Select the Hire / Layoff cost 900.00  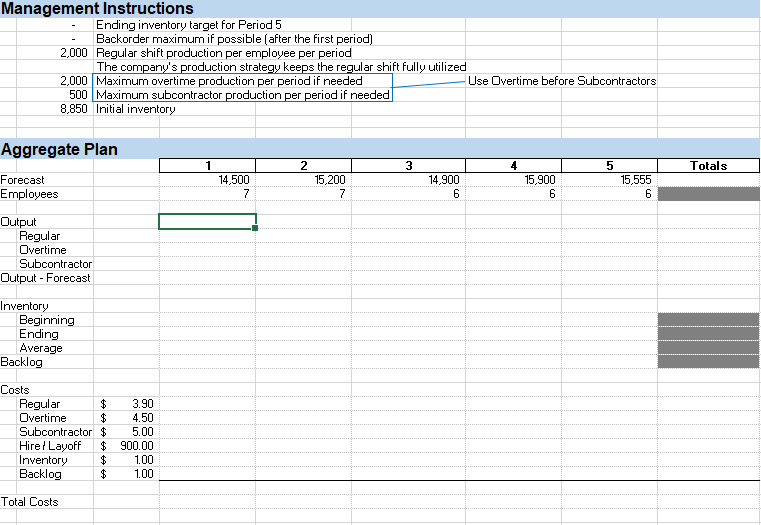coord(137,446)
